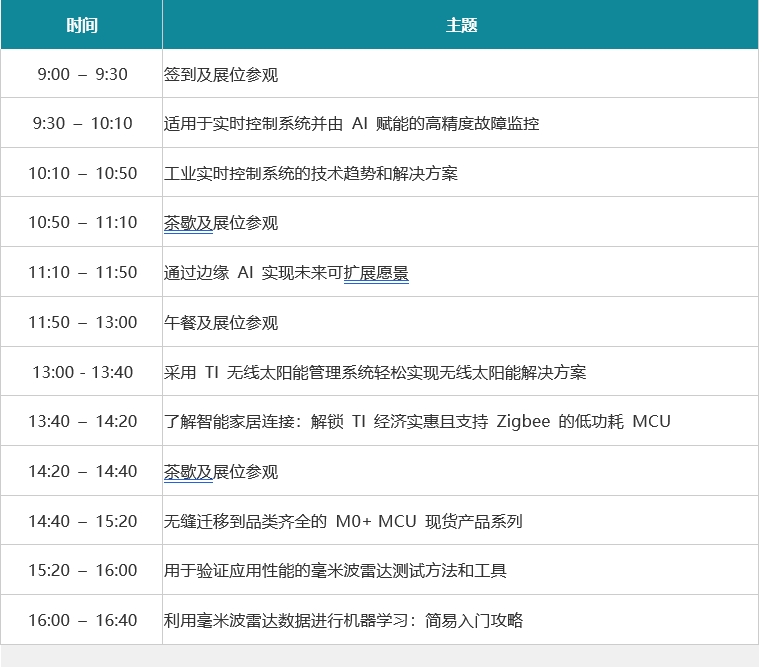Select the 13:40 – 14:20 time cell
This screenshot has height=667, width=762.
82,422
